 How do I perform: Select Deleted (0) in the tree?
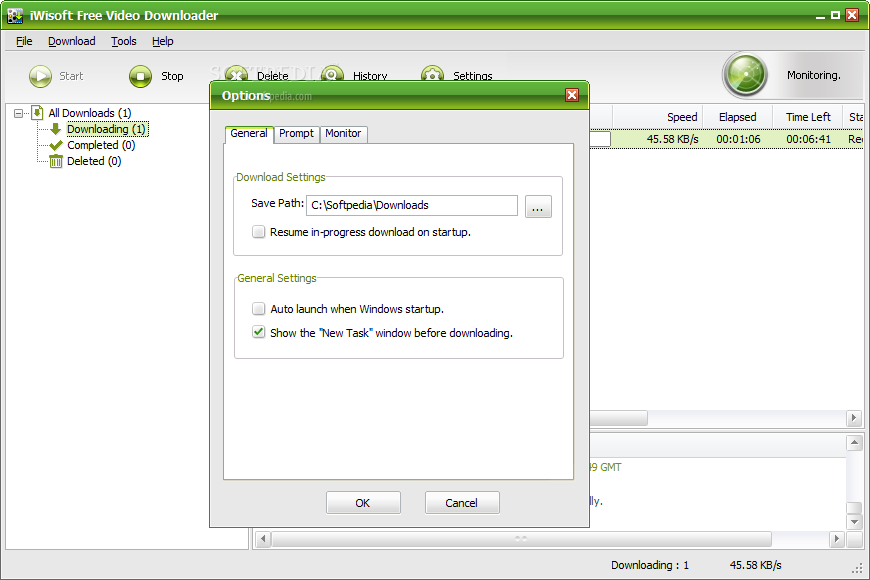coord(94,162)
